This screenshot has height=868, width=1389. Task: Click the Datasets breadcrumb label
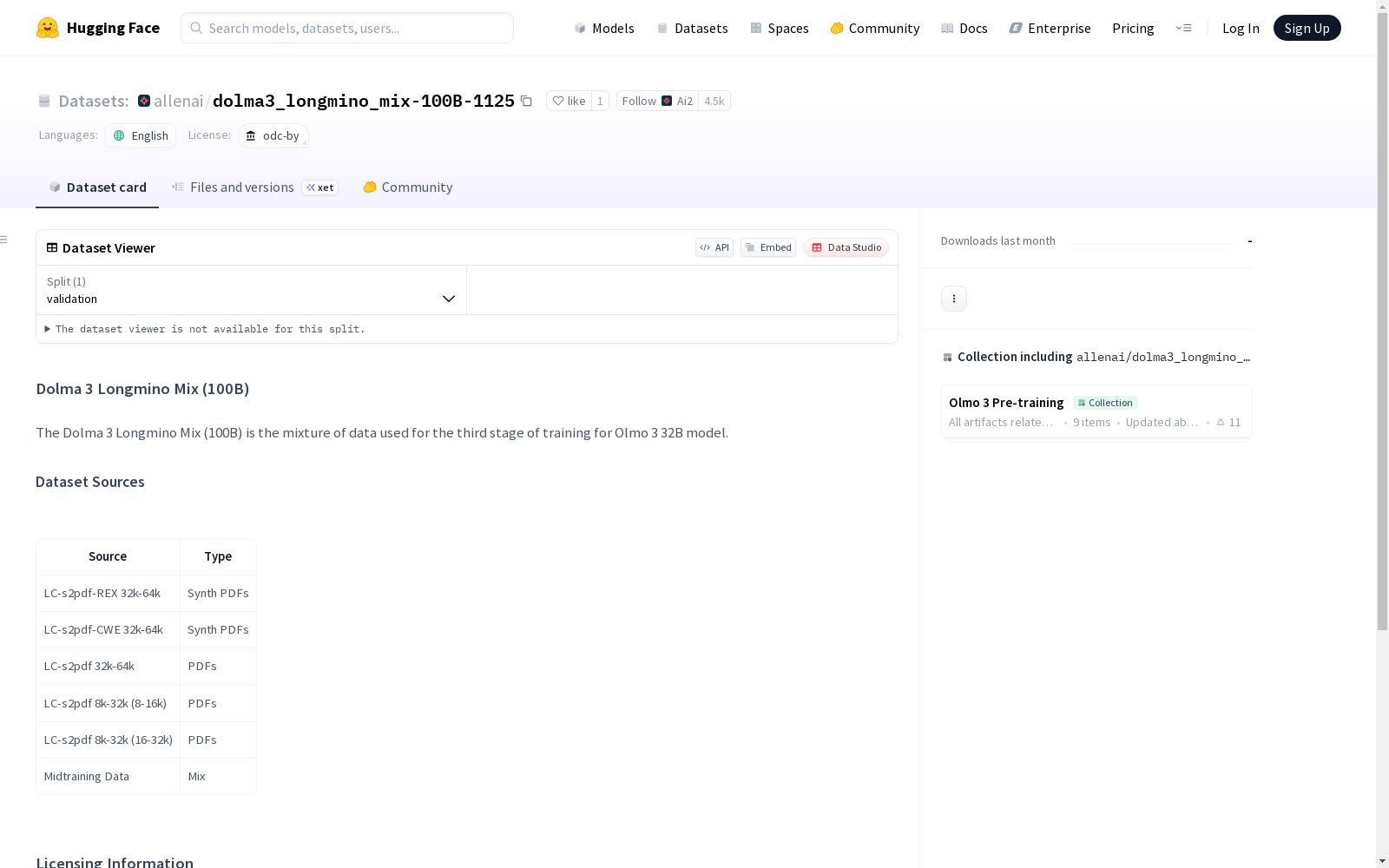click(93, 101)
